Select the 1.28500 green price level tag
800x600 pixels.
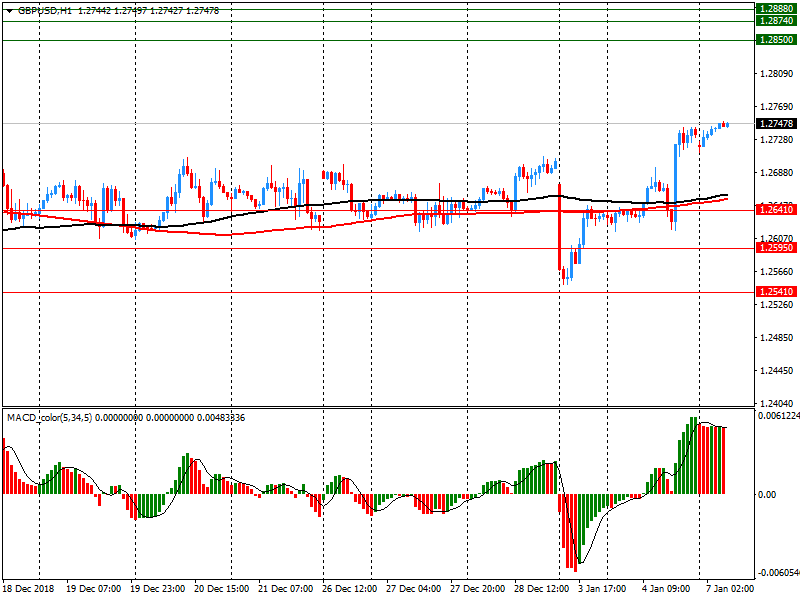pos(776,40)
